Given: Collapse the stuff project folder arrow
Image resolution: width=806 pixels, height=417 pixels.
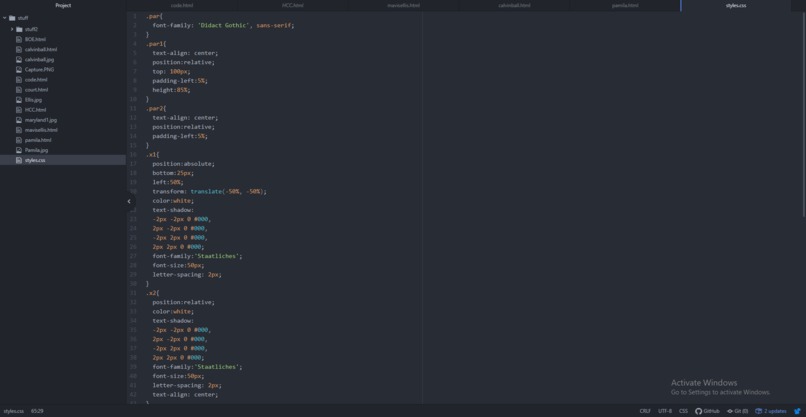Looking at the screenshot, I should (x=5, y=18).
